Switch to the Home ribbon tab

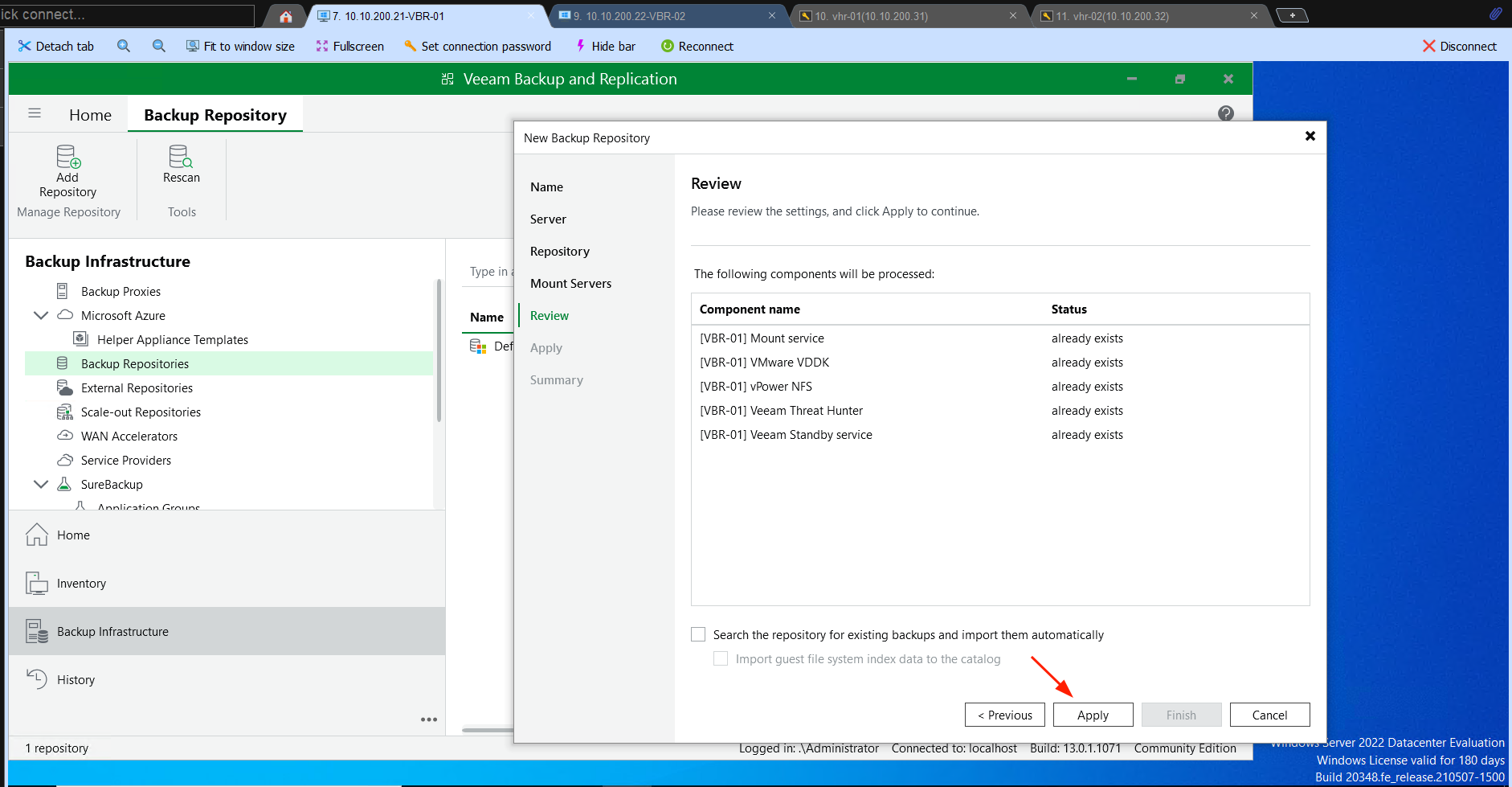tap(90, 115)
